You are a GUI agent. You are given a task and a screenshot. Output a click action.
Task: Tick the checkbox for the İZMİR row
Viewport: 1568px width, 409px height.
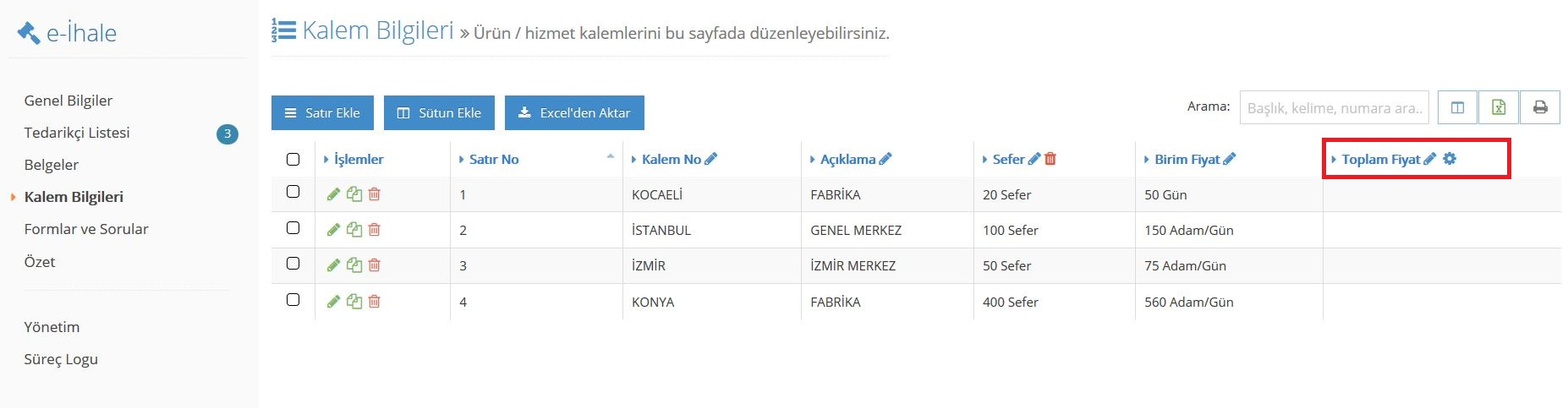293,263
